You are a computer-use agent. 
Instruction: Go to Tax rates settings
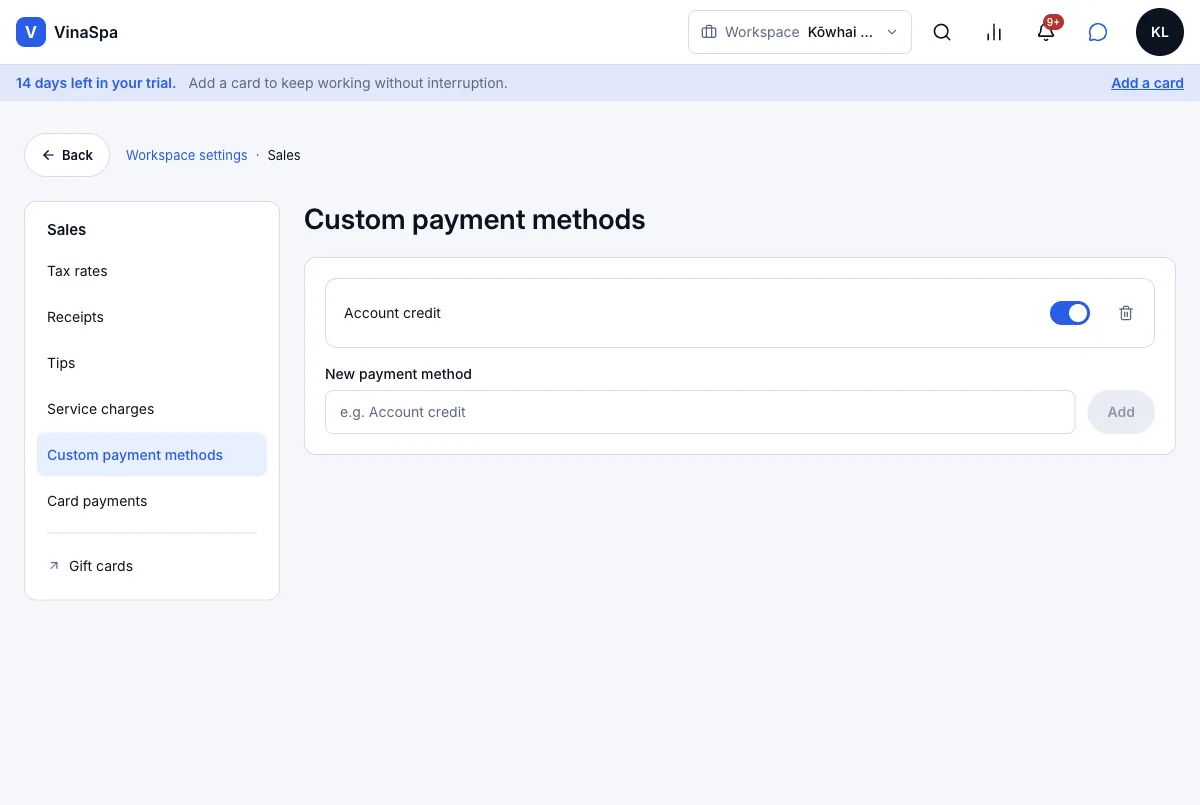pyautogui.click(x=152, y=271)
